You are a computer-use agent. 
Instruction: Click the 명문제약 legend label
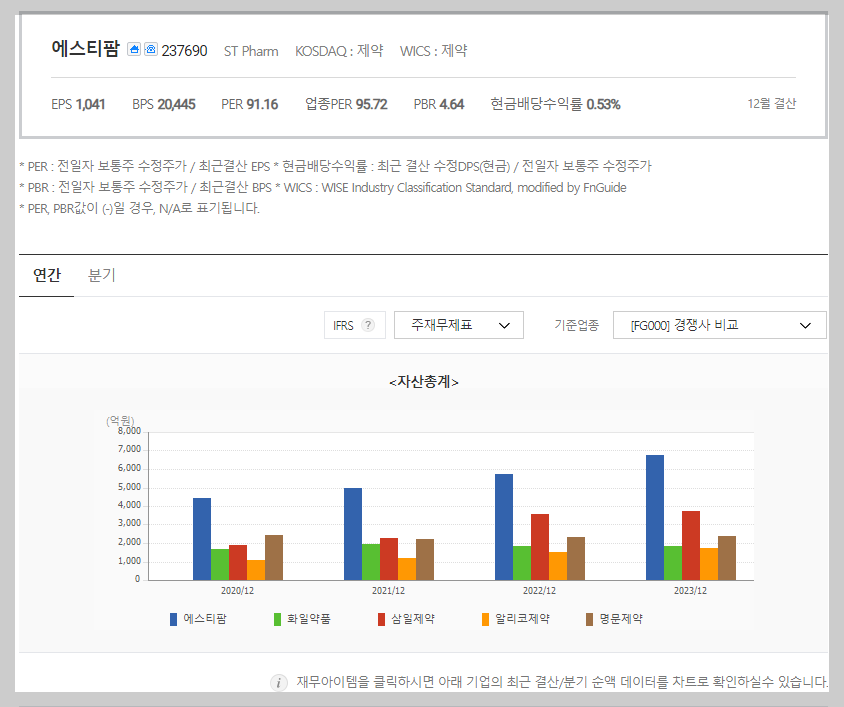click(621, 619)
